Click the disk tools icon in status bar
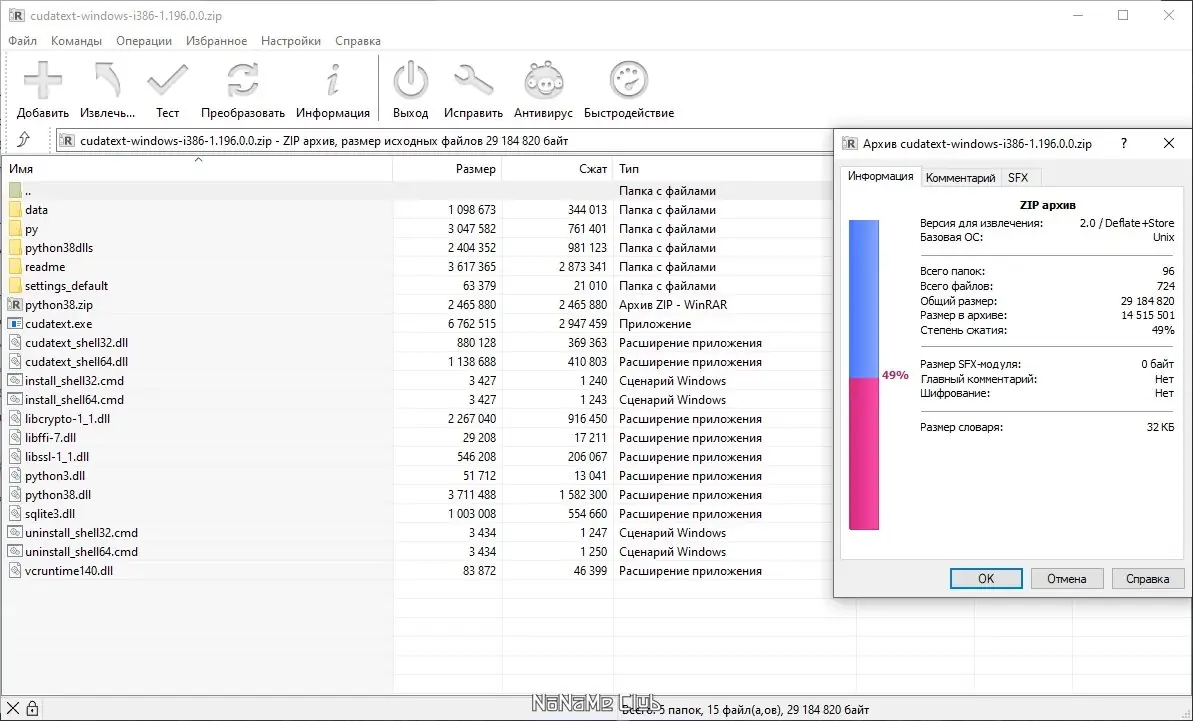Screen dimensions: 1193x721 click(12, 709)
